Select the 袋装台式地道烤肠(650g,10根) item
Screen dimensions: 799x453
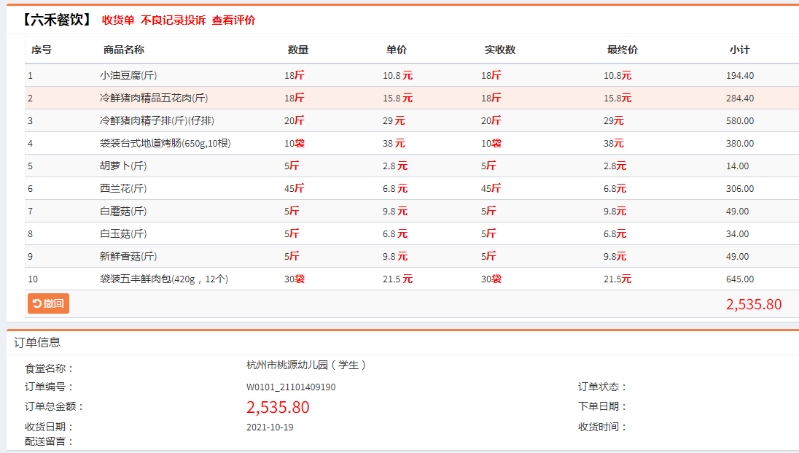[x=165, y=143]
